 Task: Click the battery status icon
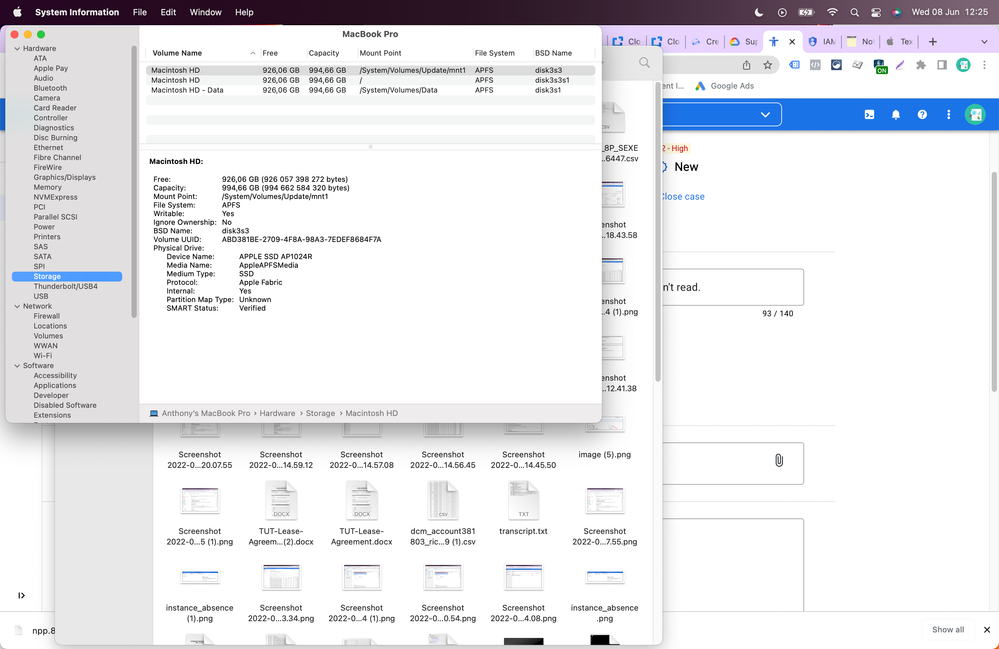806,12
